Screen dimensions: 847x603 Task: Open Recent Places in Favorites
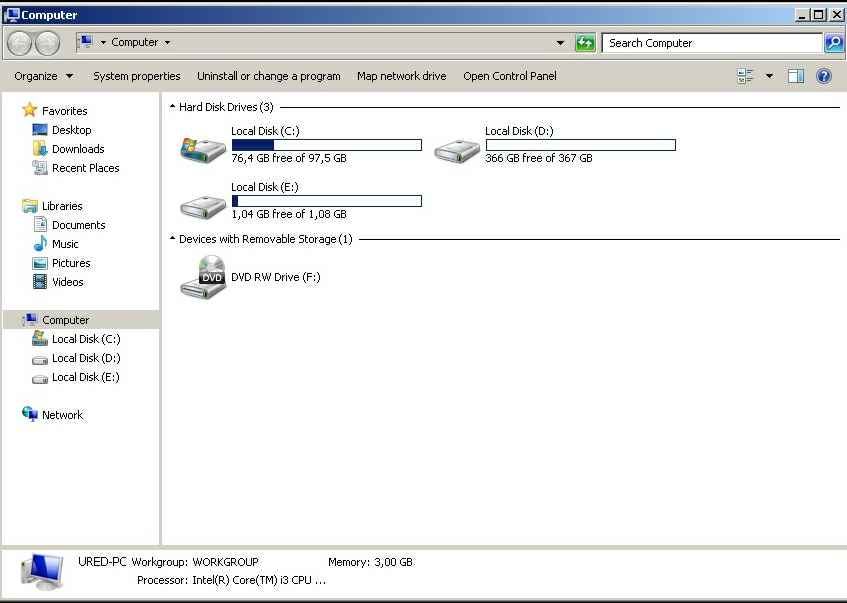pyautogui.click(x=85, y=168)
